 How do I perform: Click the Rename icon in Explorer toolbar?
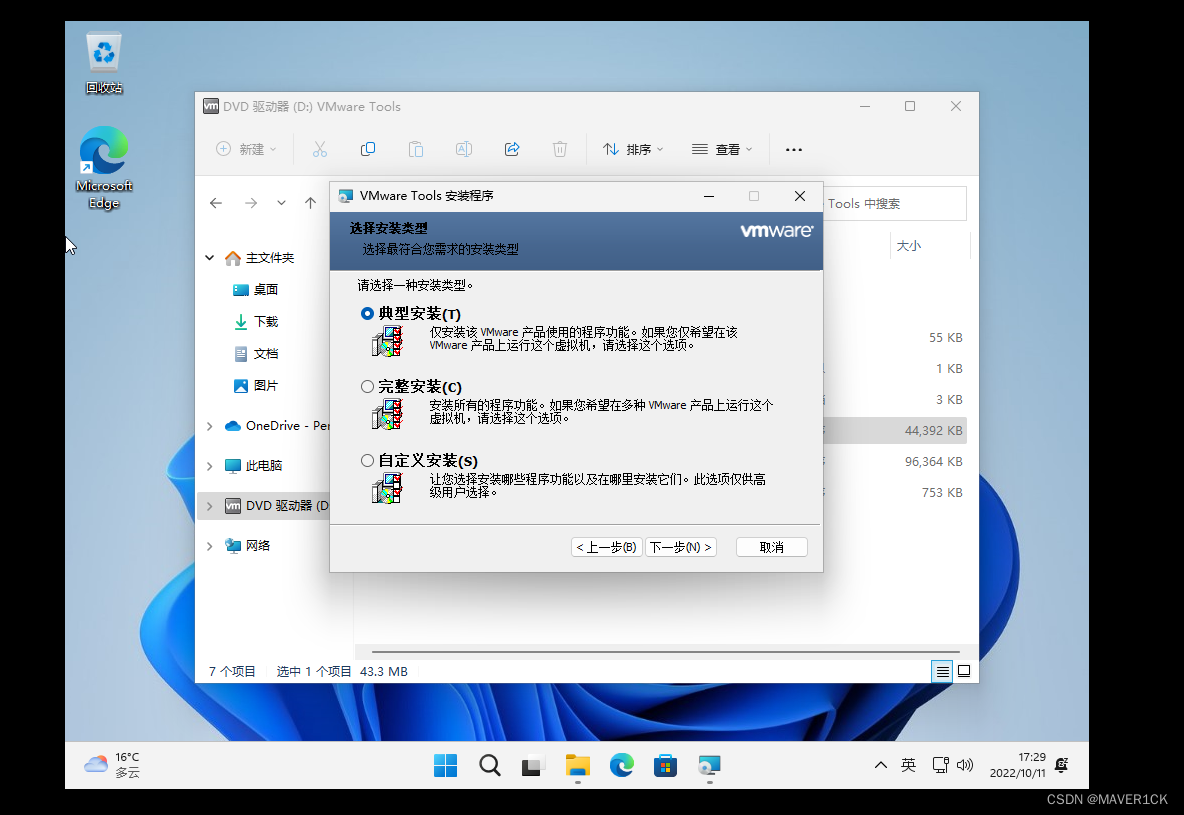[464, 150]
